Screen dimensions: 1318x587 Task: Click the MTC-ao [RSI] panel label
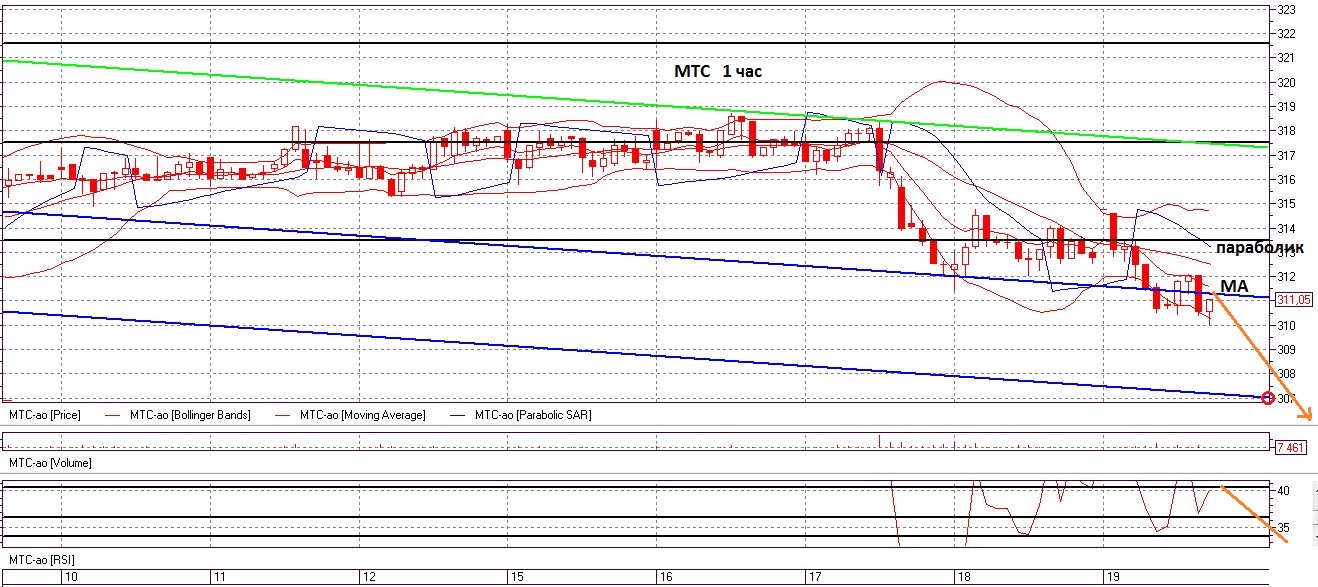pos(42,559)
